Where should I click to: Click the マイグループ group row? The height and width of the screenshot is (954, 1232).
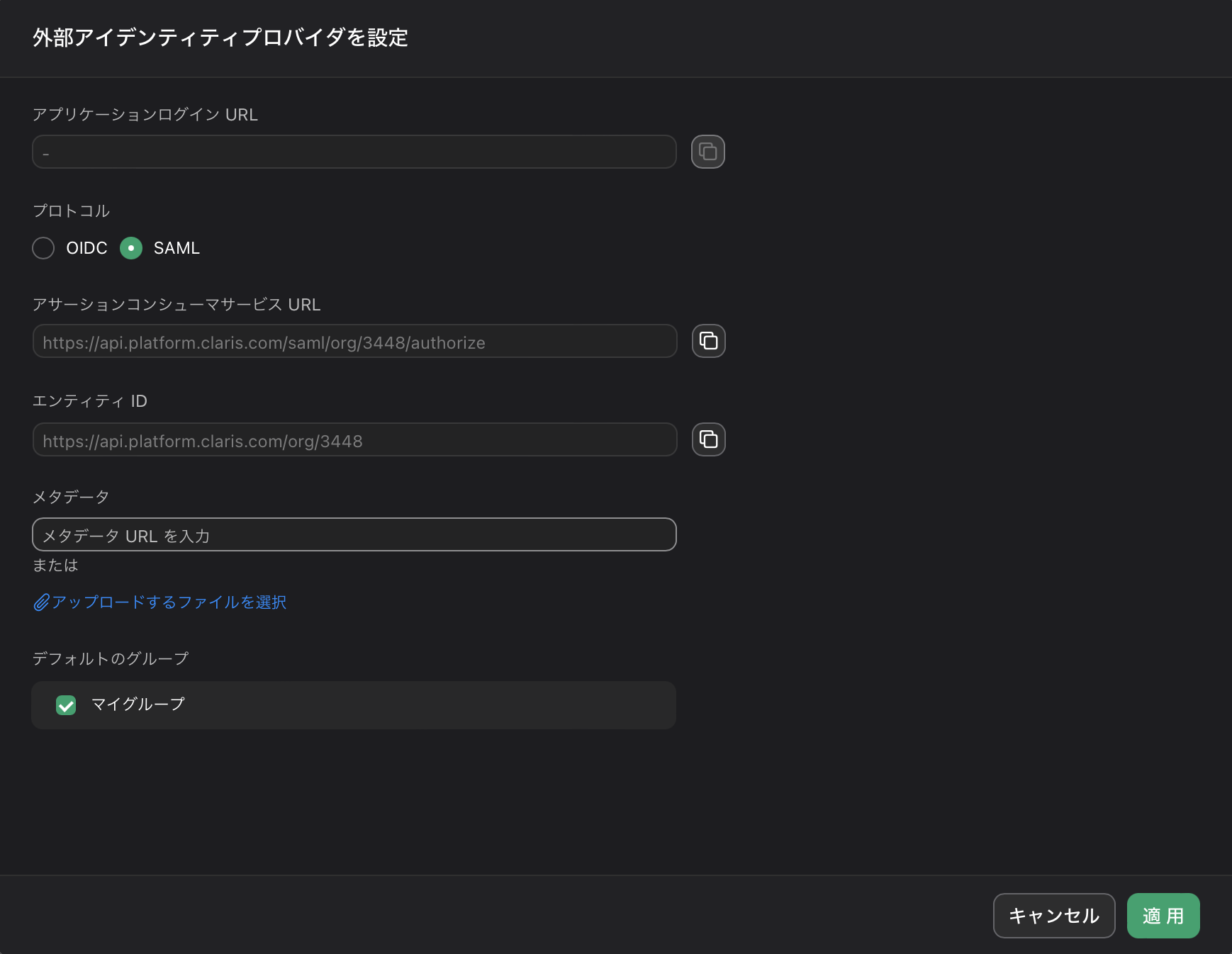[354, 705]
